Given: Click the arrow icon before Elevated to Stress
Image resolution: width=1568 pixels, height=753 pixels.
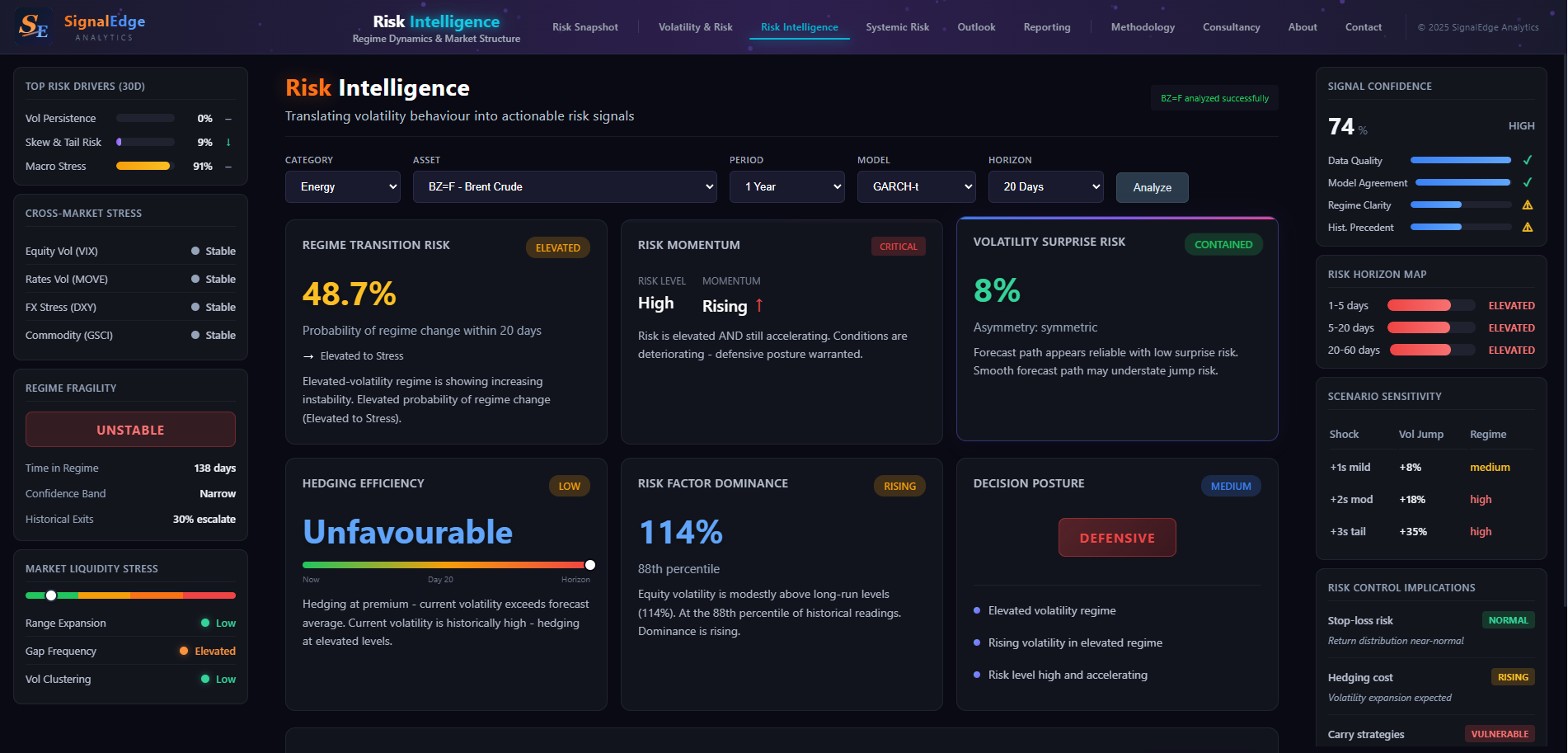Looking at the screenshot, I should 307,355.
